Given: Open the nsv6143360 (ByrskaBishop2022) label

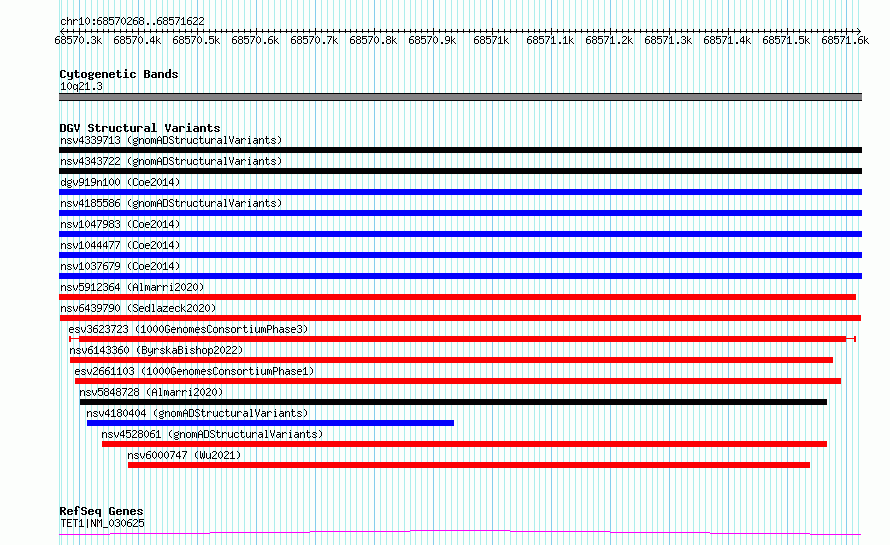Looking at the screenshot, I should tap(156, 350).
